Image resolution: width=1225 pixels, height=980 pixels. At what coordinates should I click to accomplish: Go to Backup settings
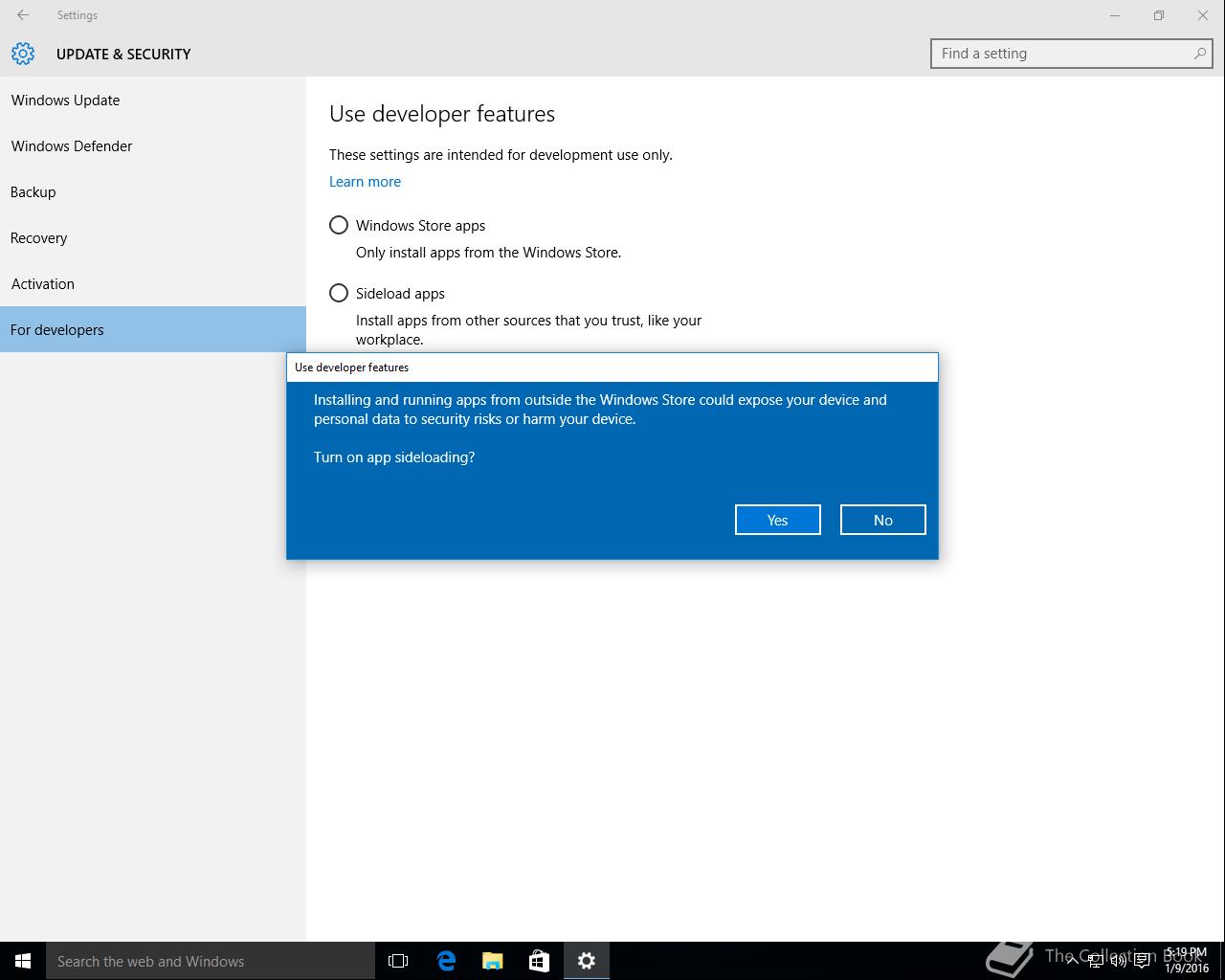[153, 192]
